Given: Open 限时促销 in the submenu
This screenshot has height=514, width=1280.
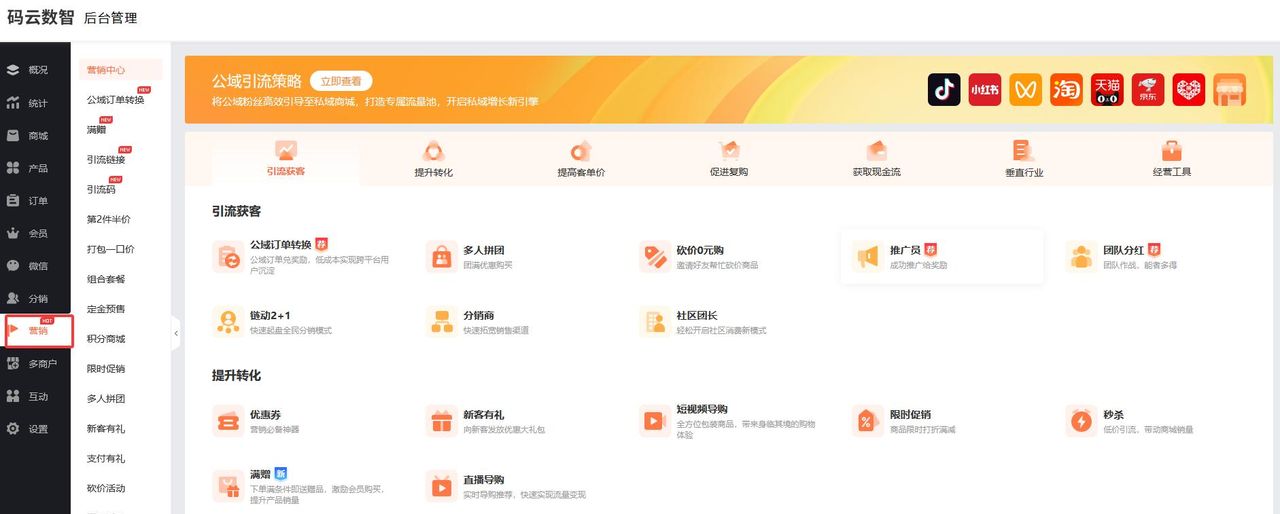Looking at the screenshot, I should 106,369.
